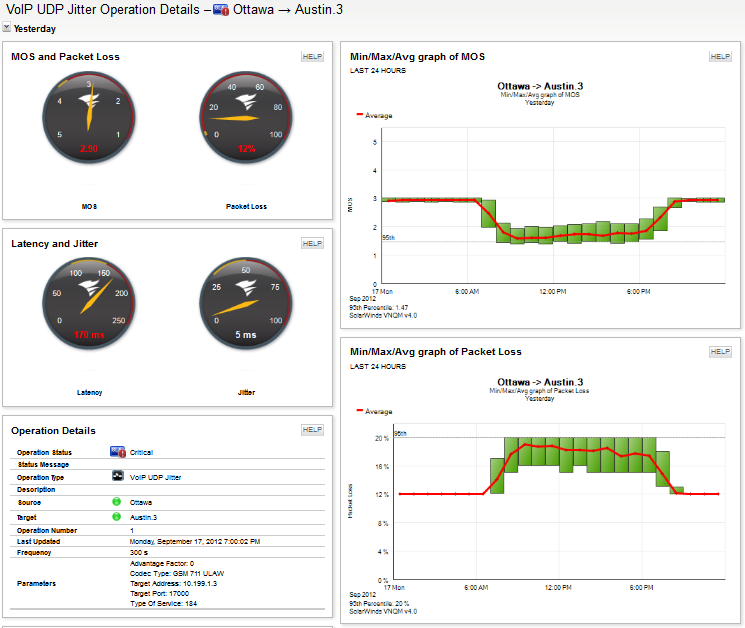This screenshot has height=628, width=745.
Task: Open HELP for MOS and Packet Loss panel
Action: 312,57
